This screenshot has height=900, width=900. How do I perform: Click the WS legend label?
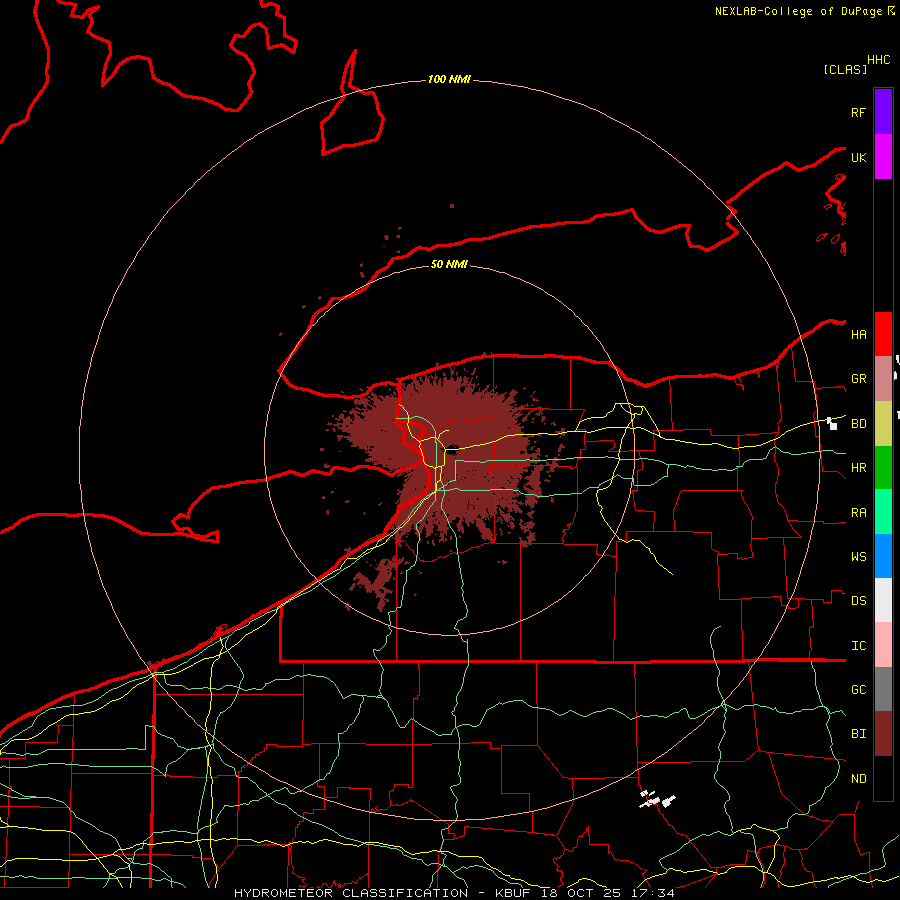click(x=858, y=557)
